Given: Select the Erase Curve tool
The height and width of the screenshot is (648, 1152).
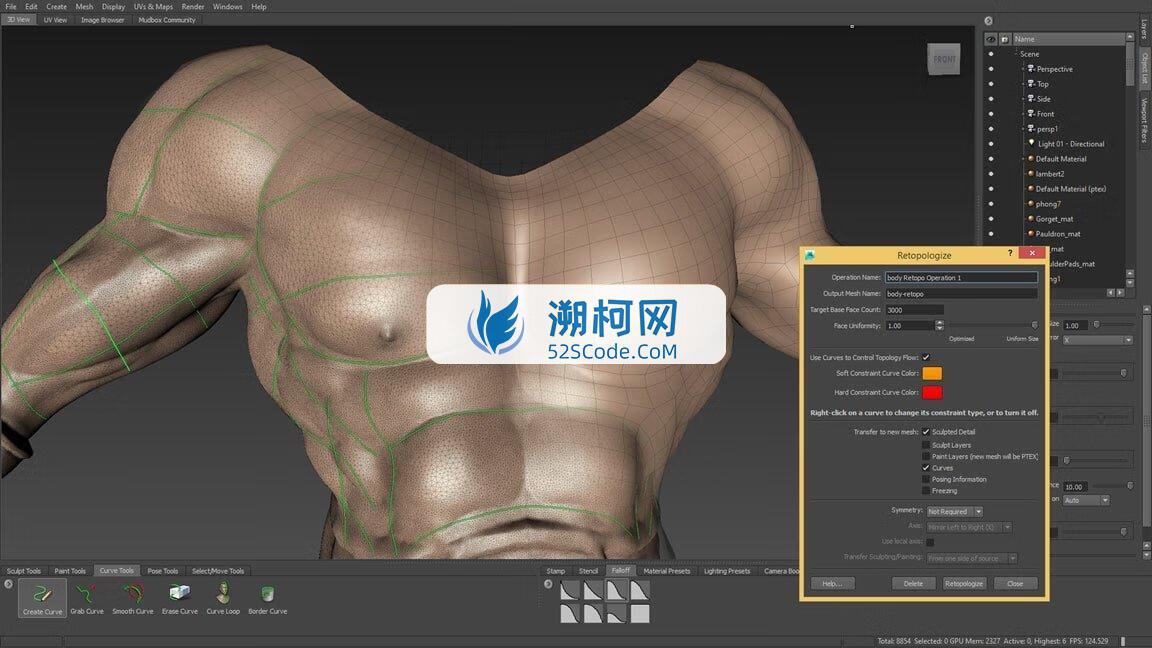Looking at the screenshot, I should (180, 597).
